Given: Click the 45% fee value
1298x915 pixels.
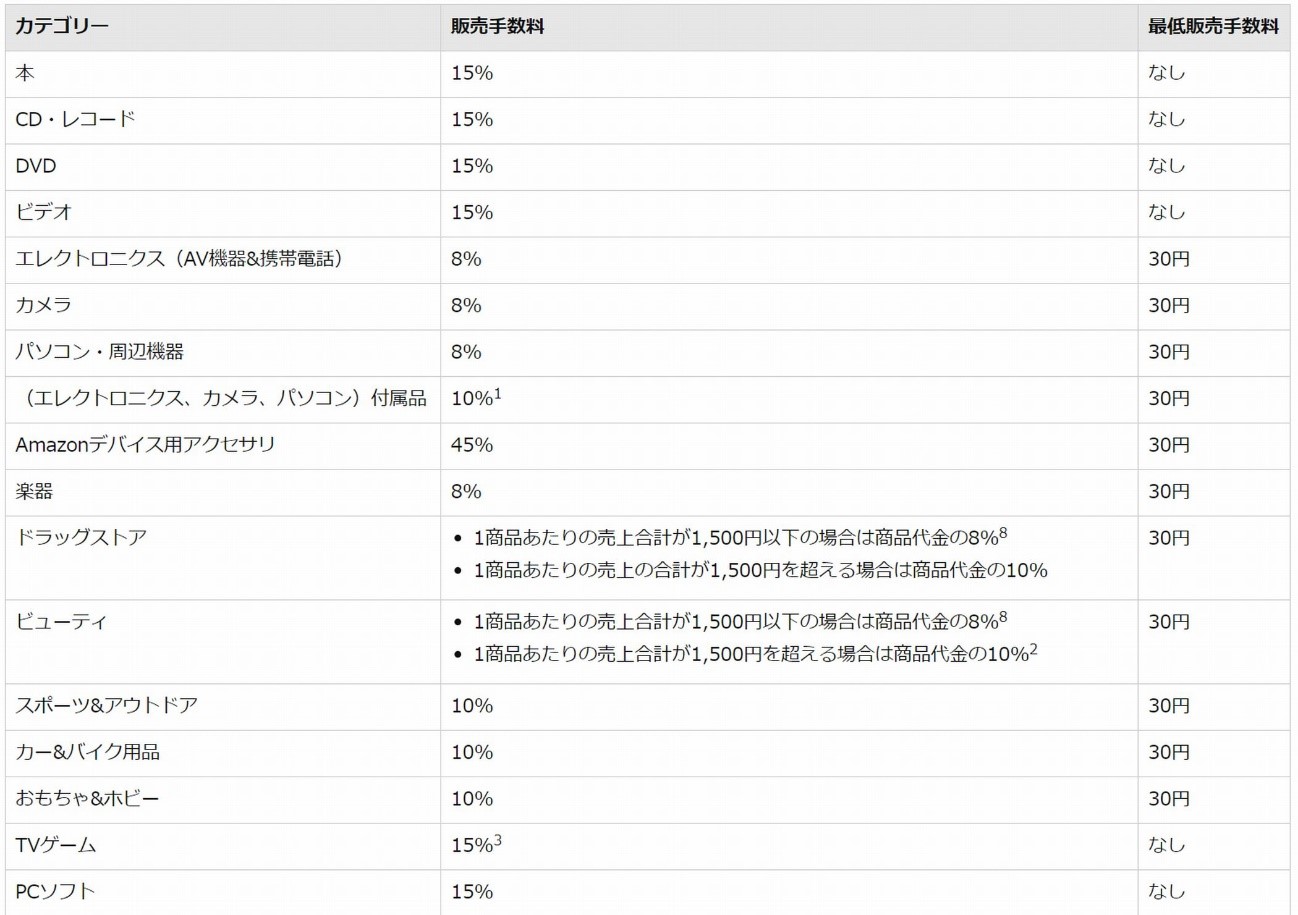Looking at the screenshot, I should click(x=471, y=445).
